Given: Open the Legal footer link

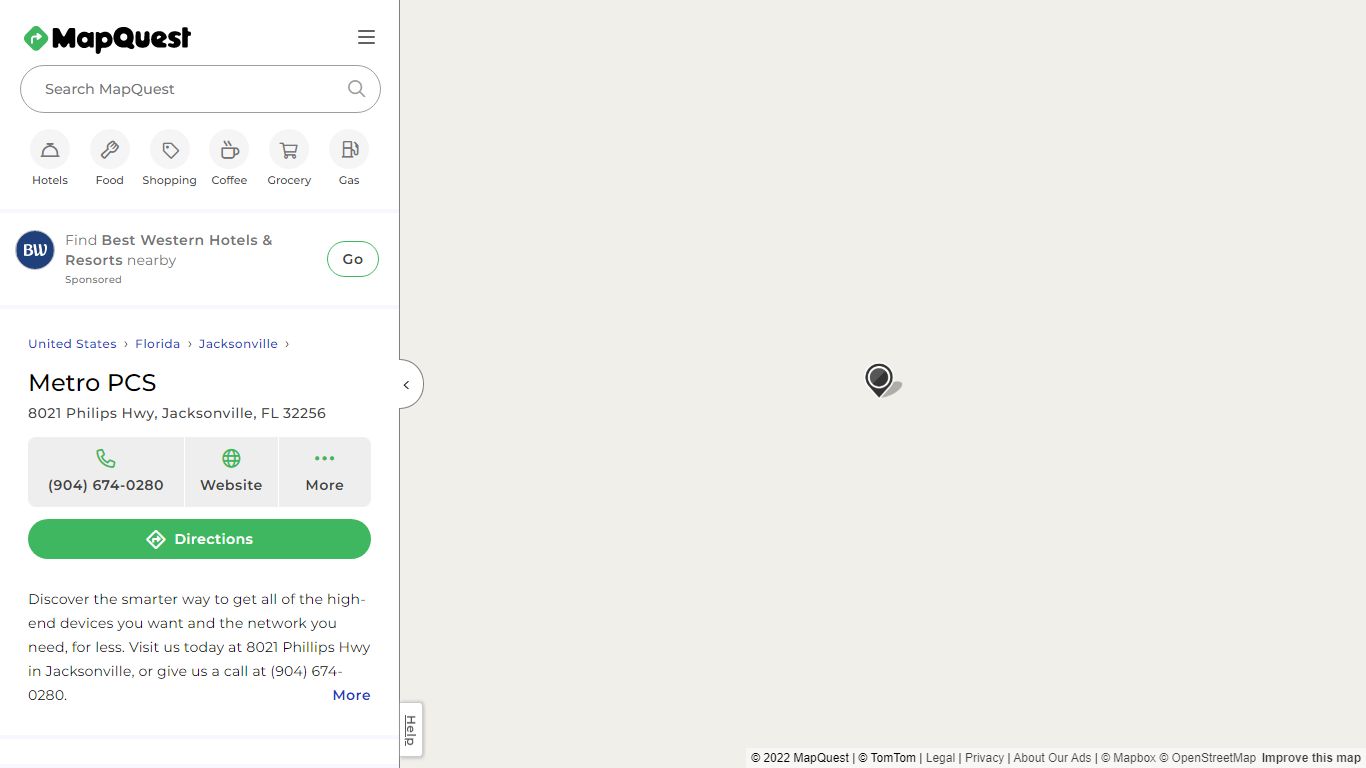Looking at the screenshot, I should (x=940, y=758).
